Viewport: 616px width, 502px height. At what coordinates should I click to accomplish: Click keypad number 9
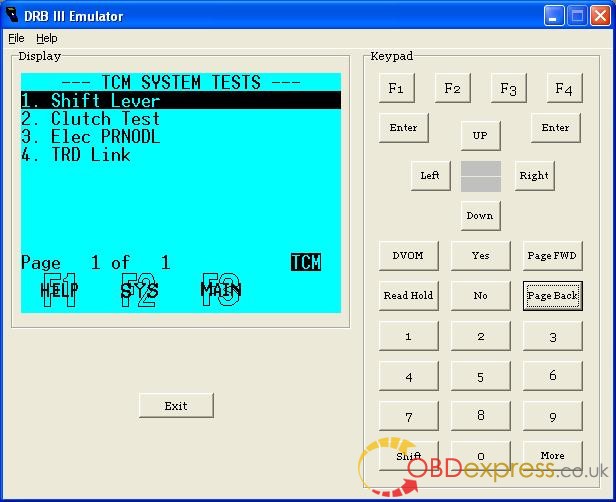552,416
